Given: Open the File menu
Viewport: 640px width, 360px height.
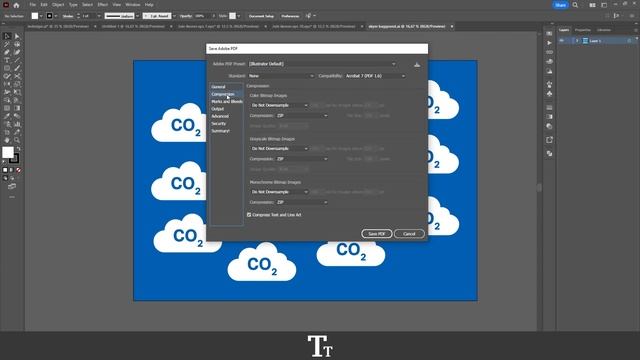Looking at the screenshot, I should 32,5.
